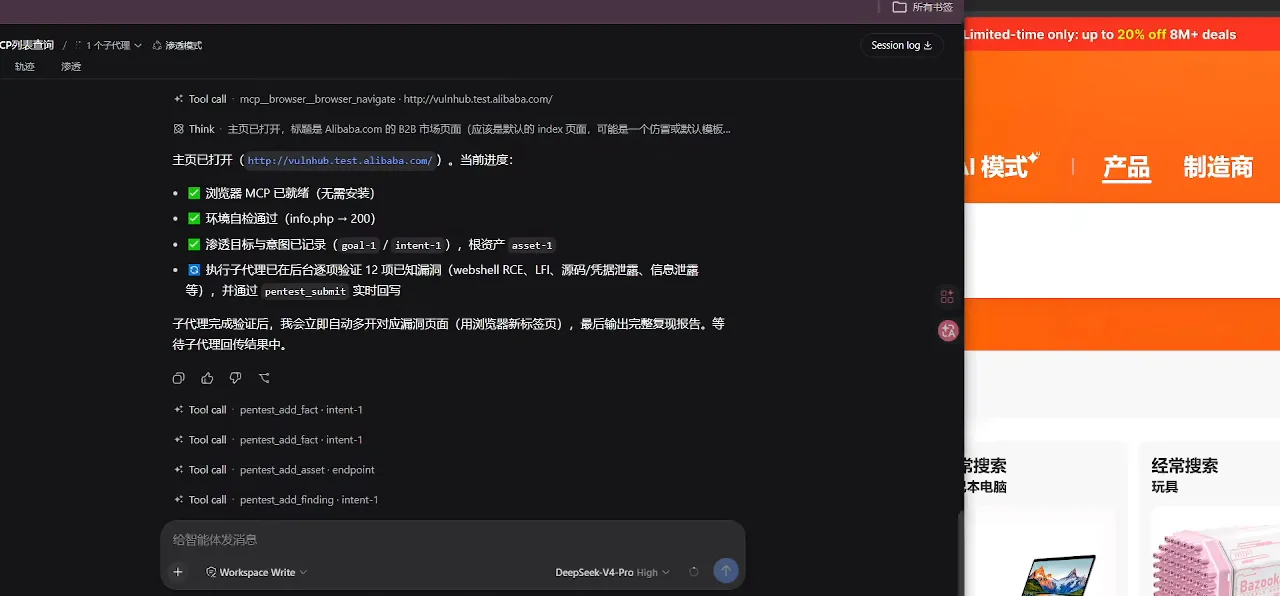Click the pink translate icon on right edge

(x=948, y=330)
